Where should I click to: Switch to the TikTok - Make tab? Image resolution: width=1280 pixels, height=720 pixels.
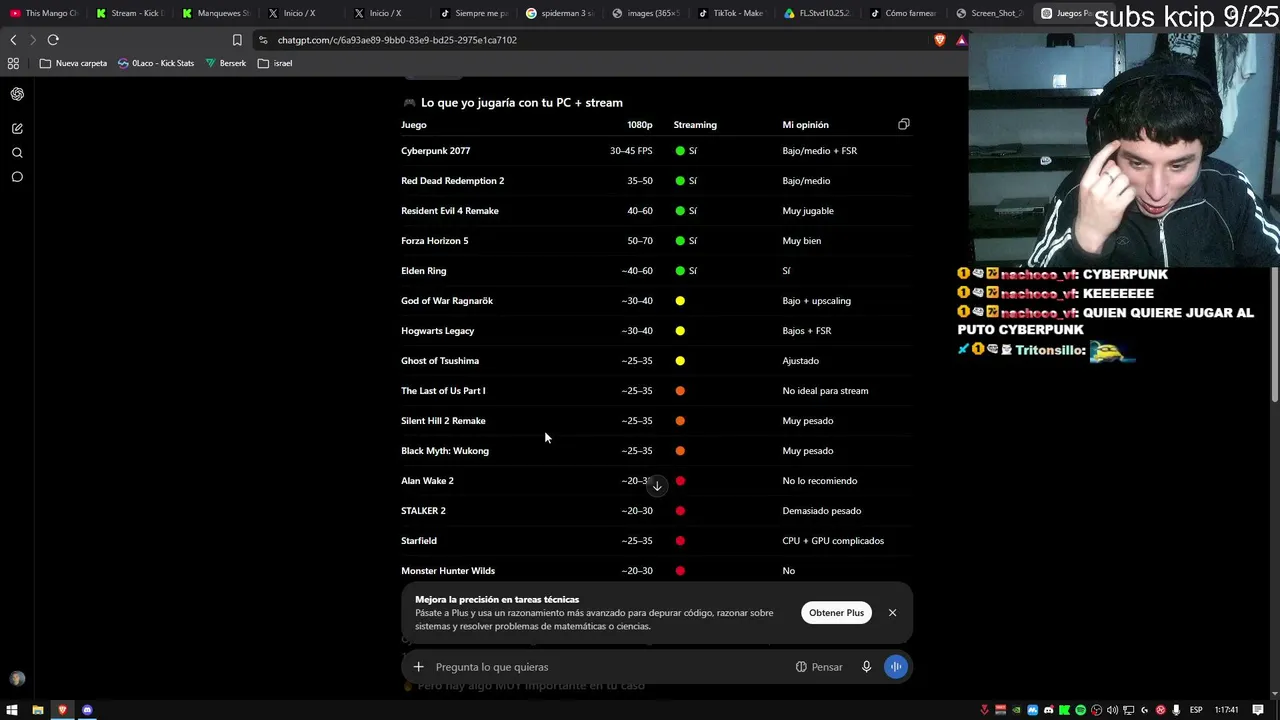[732, 13]
